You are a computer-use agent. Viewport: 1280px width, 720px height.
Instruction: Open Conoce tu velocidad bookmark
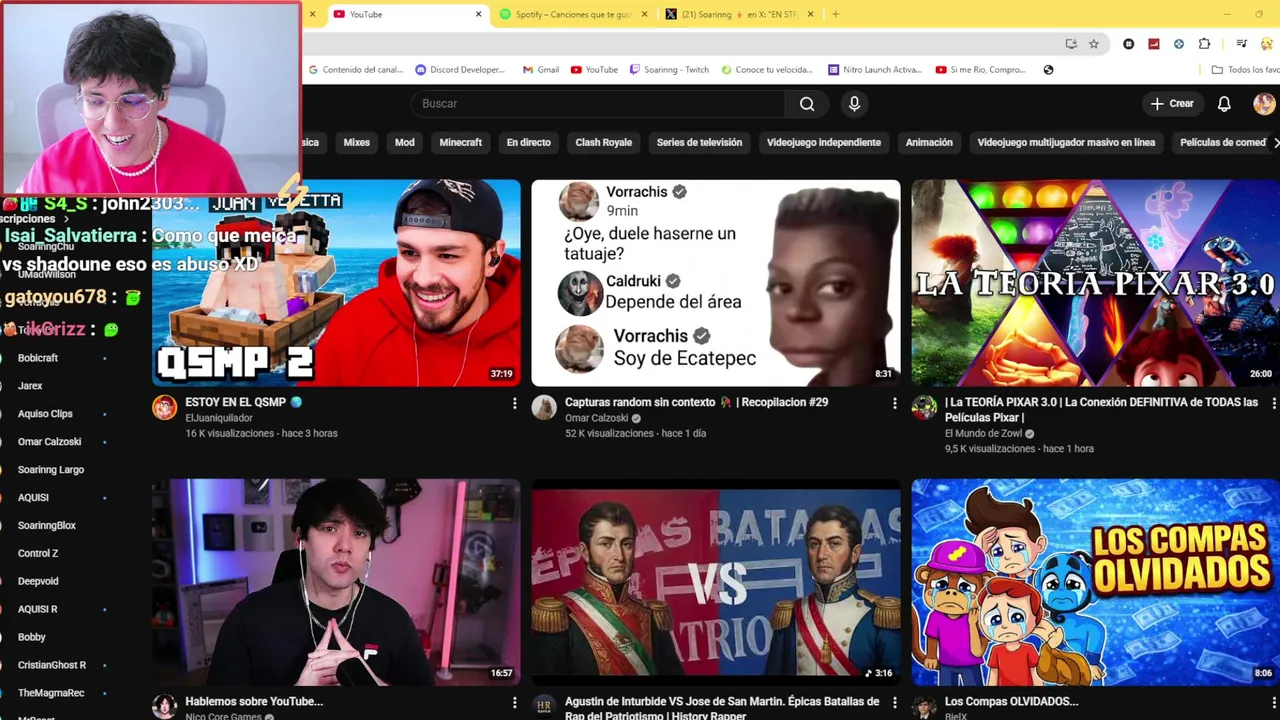(x=766, y=70)
